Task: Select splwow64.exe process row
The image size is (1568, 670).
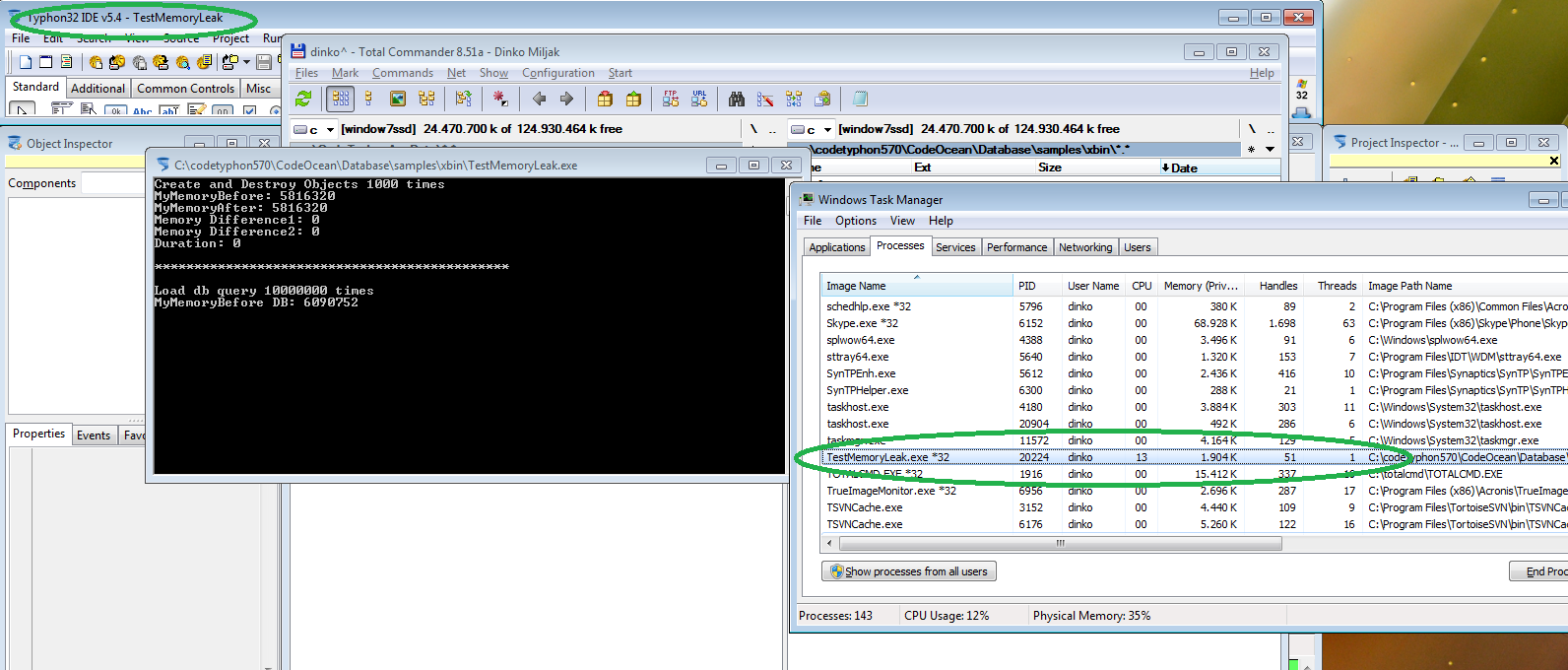Action: coord(1195,340)
